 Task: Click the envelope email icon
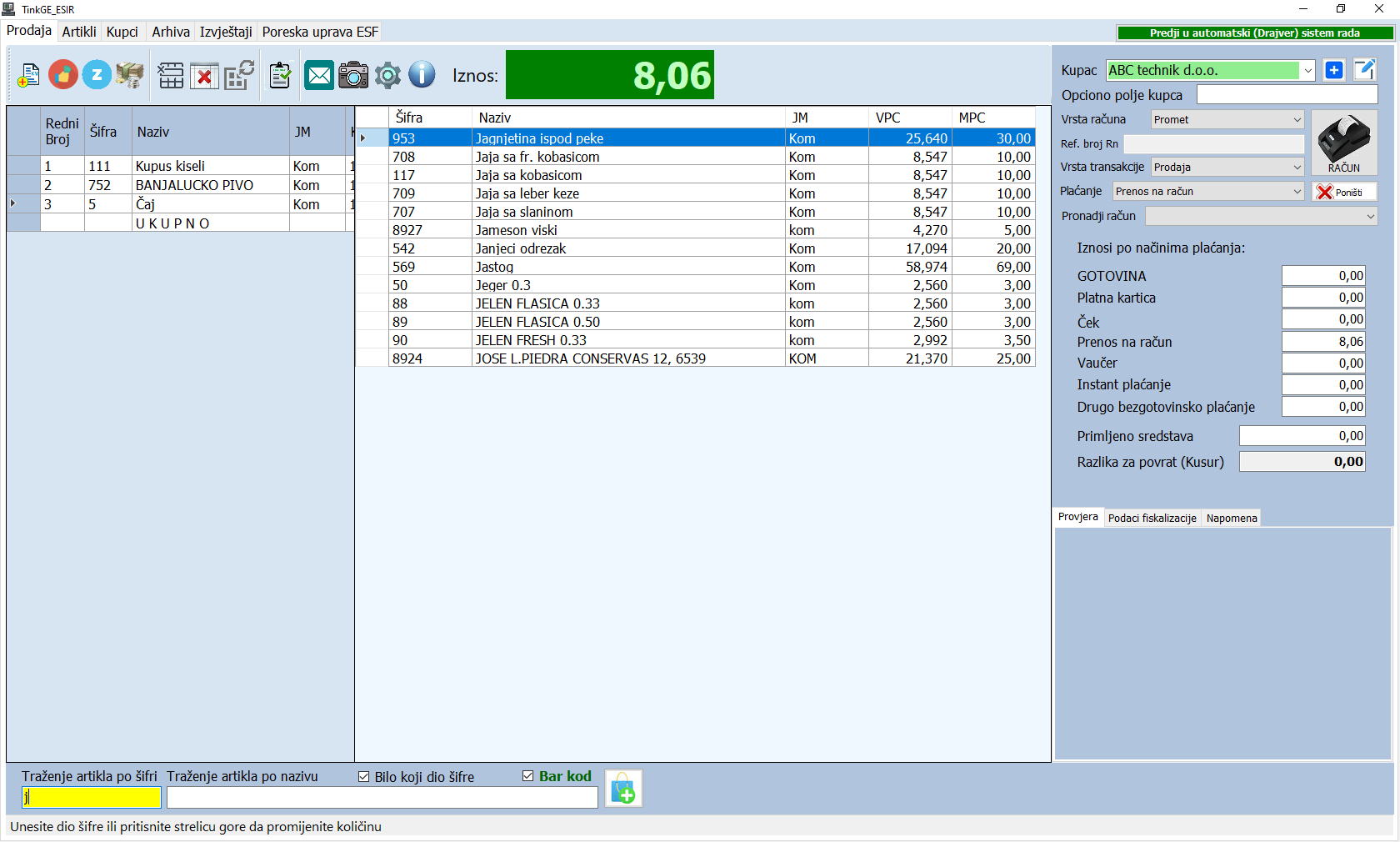point(319,75)
